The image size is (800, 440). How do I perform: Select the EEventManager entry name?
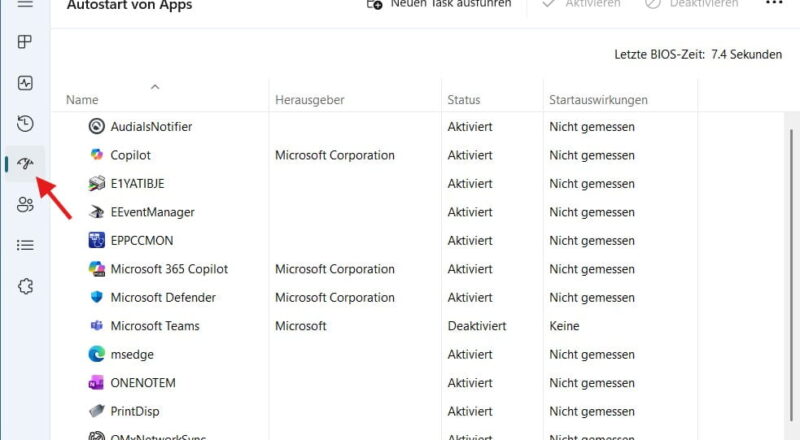click(153, 212)
